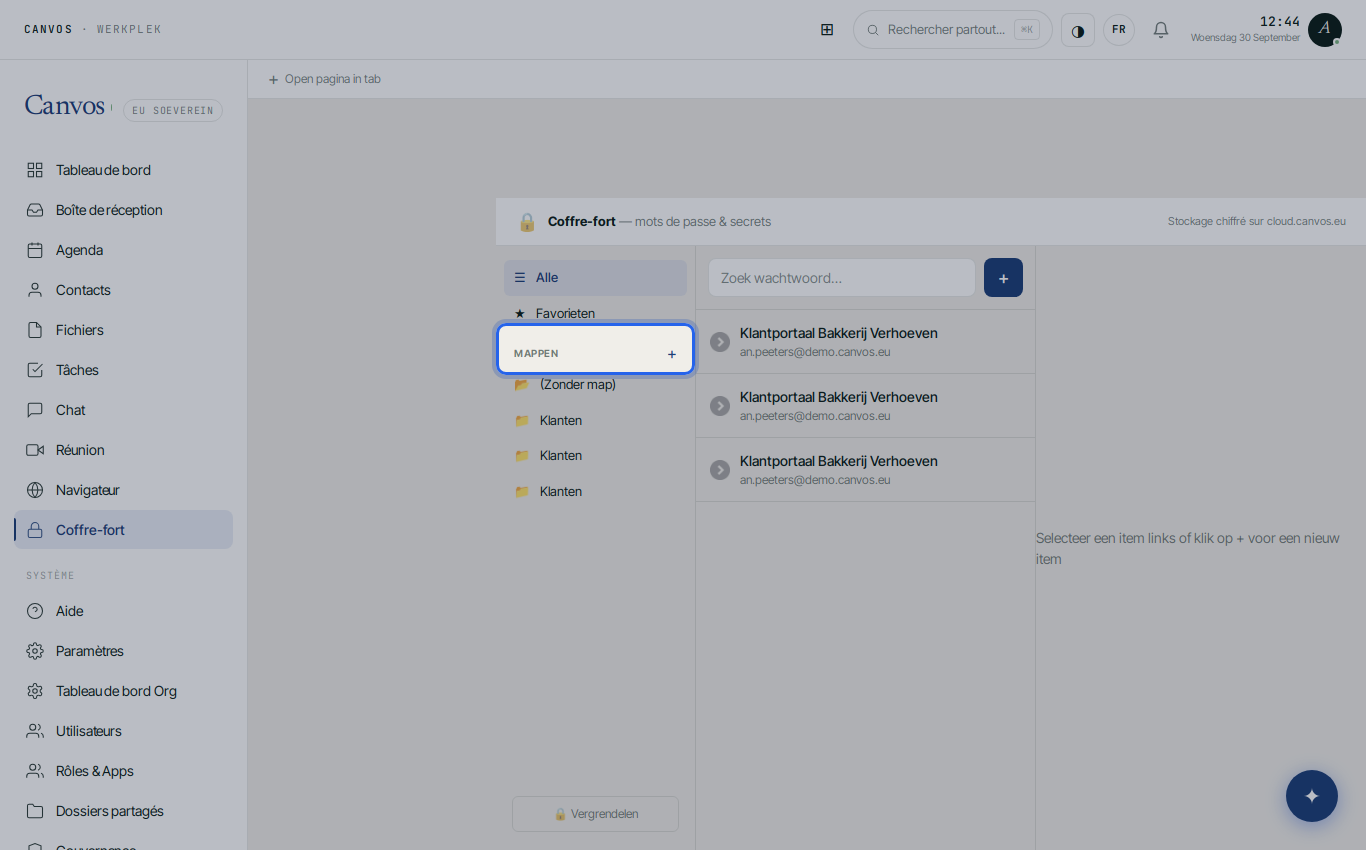This screenshot has width=1366, height=850.
Task: Open the sparkle assistant floating button
Action: tap(1312, 796)
